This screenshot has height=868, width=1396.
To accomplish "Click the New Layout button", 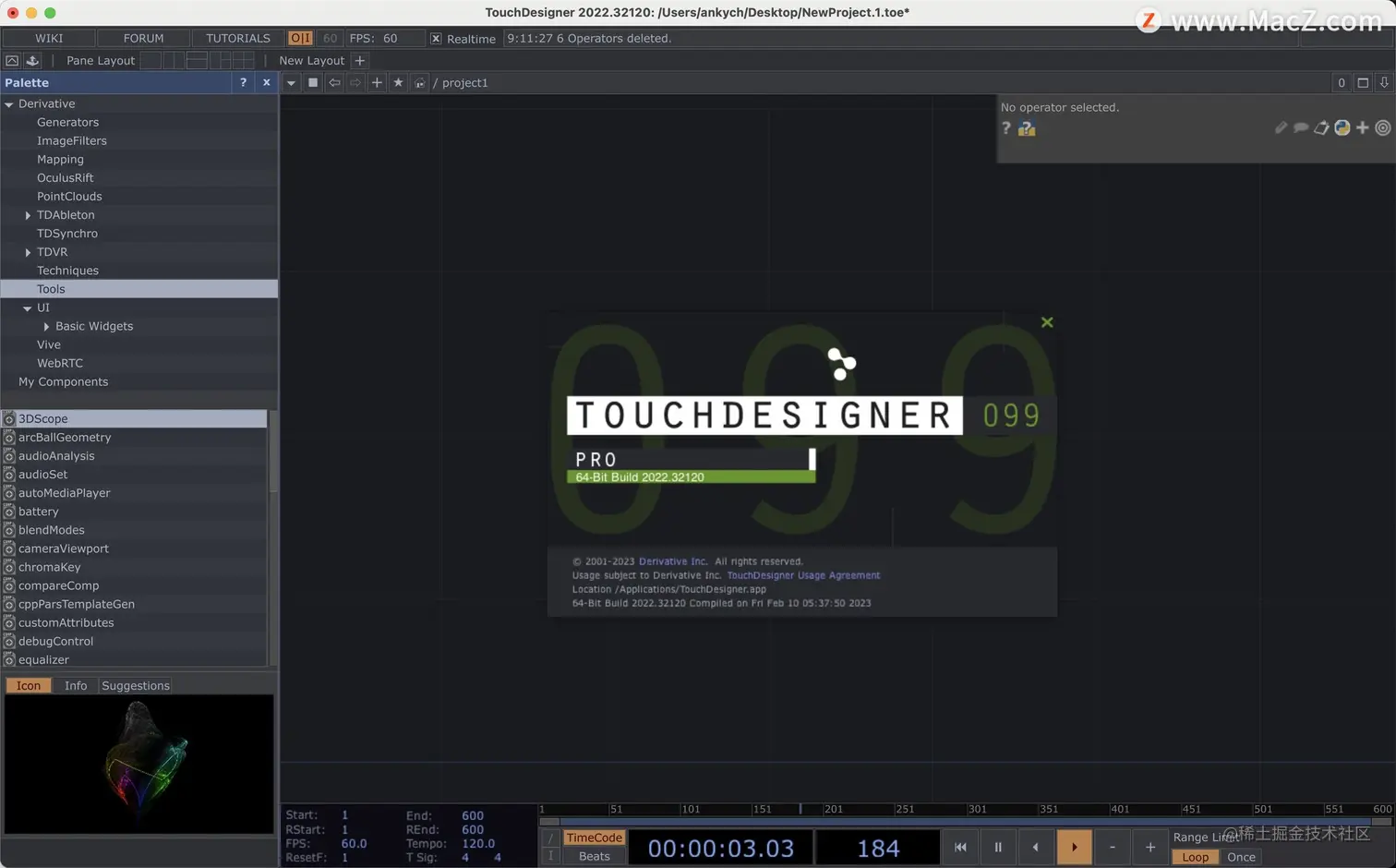I will coord(312,60).
